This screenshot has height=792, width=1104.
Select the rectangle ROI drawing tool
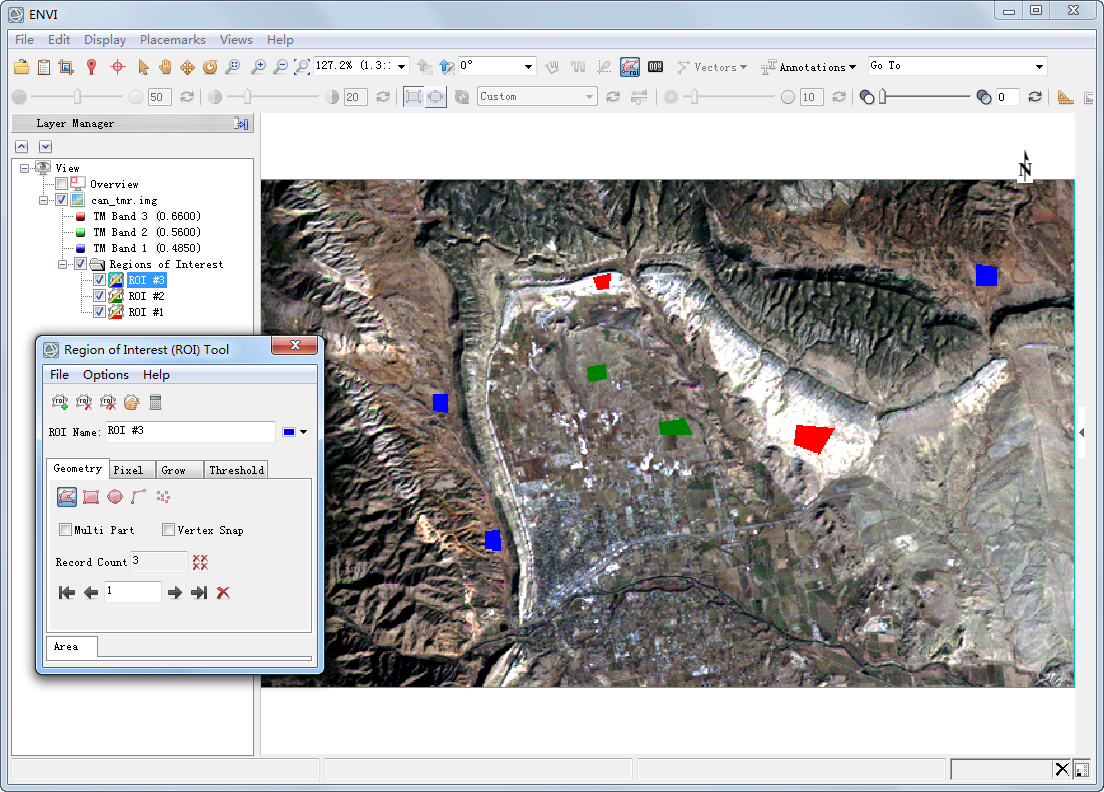pos(91,496)
